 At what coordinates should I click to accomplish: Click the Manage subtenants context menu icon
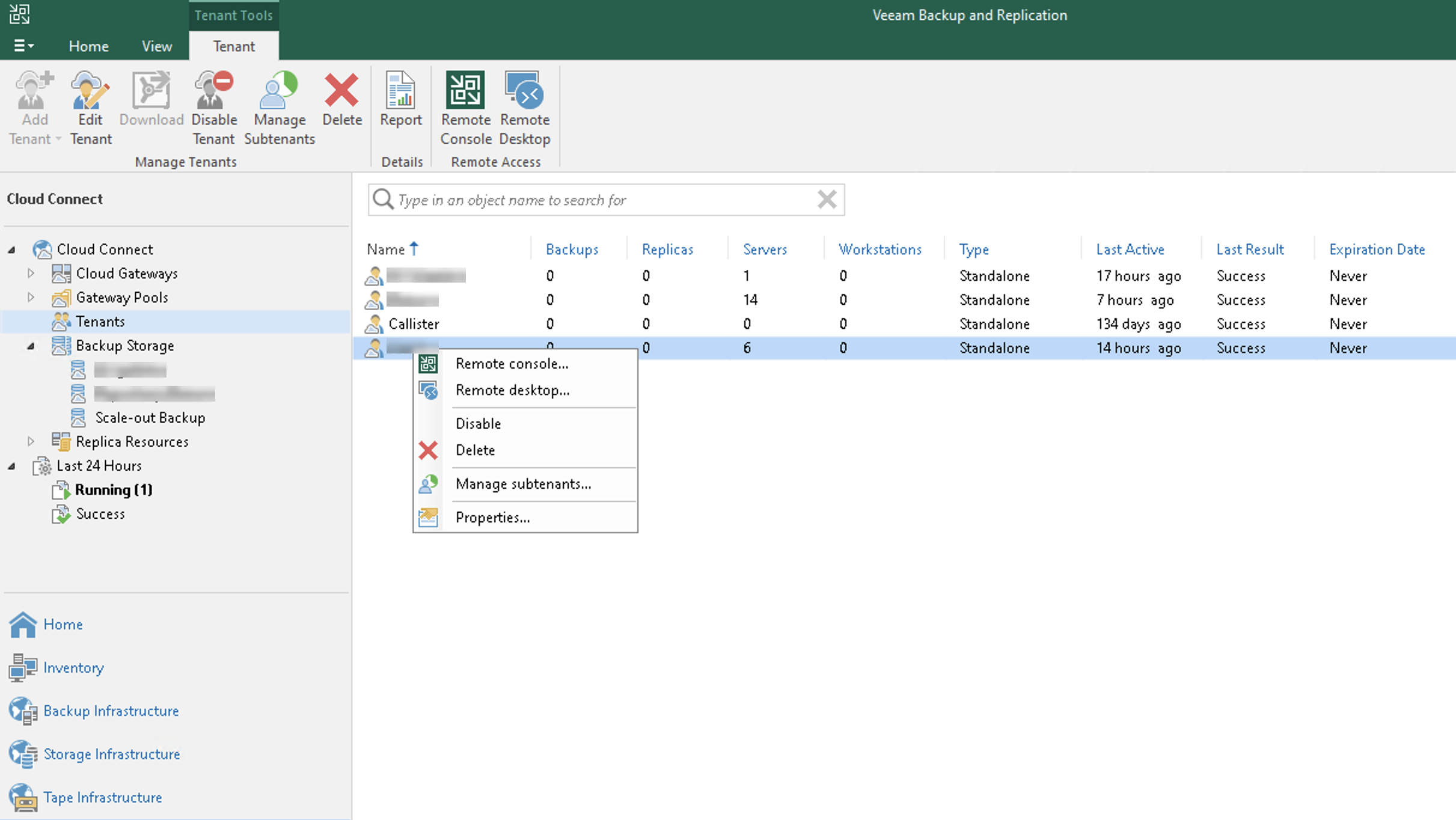click(x=428, y=484)
